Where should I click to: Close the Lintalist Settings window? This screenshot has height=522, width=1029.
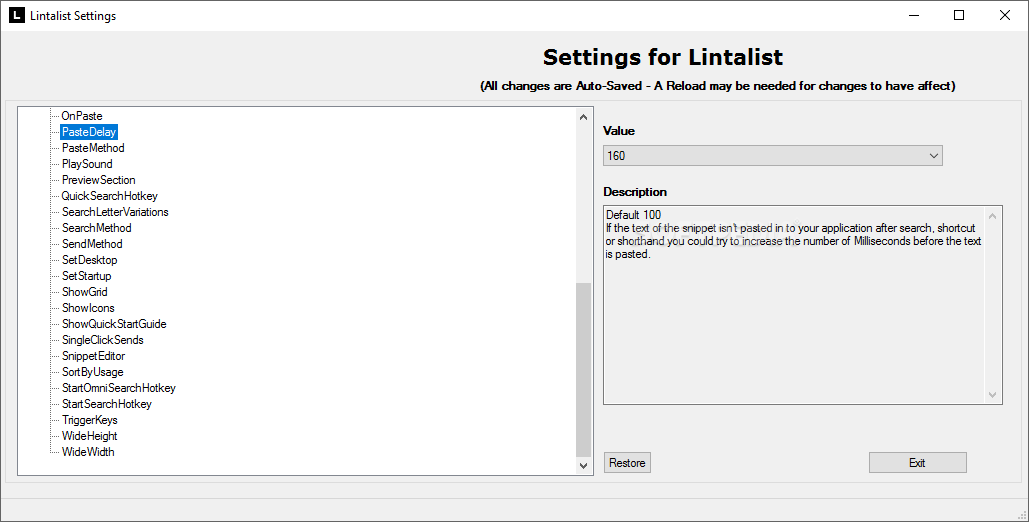click(1005, 15)
